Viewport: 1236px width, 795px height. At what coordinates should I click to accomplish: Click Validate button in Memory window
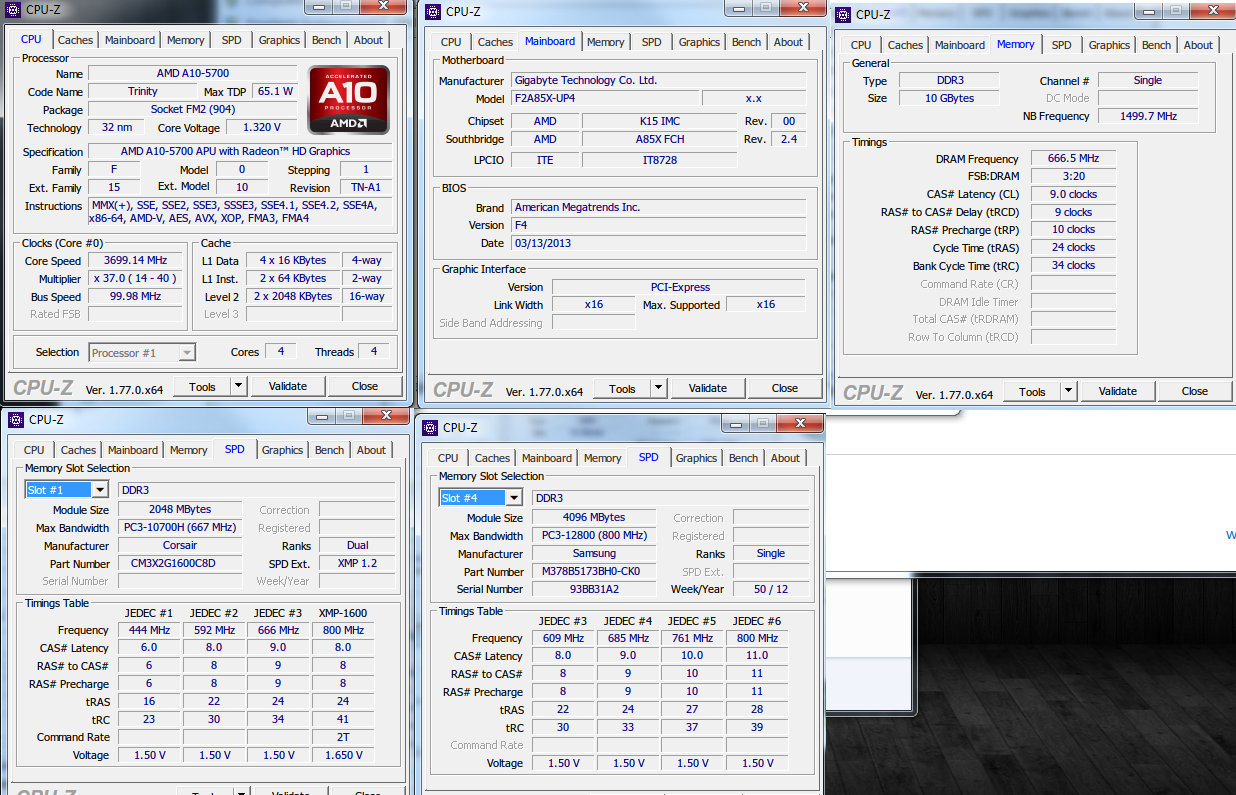[1118, 391]
